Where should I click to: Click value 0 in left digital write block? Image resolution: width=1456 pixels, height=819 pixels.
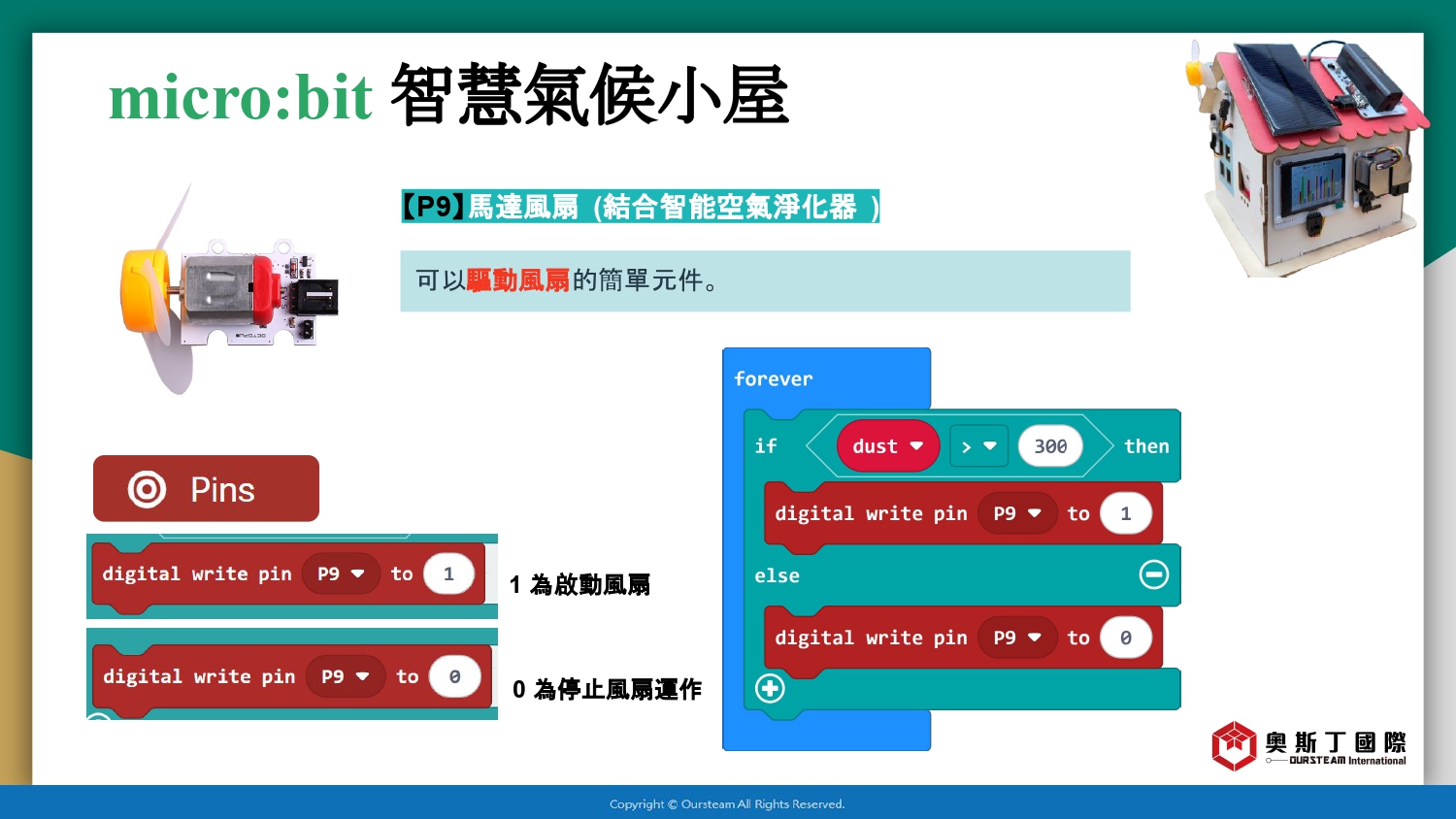[x=454, y=676]
